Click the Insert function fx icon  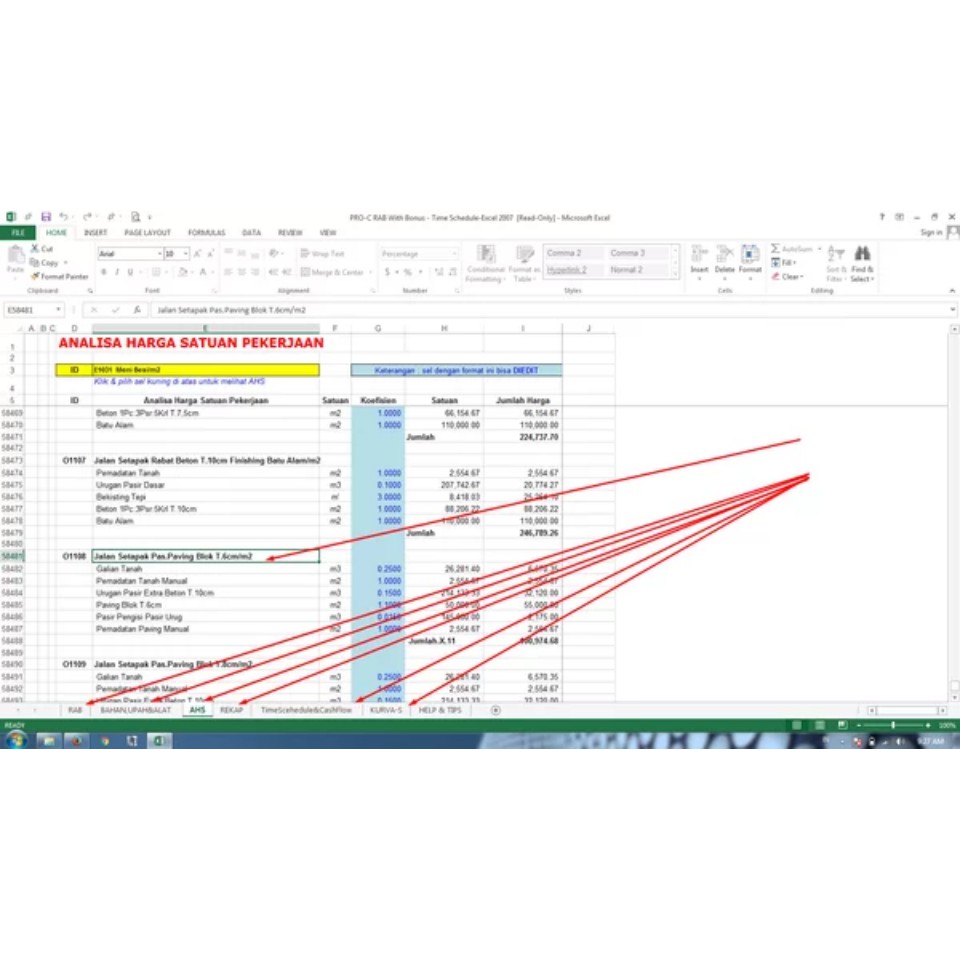pyautogui.click(x=137, y=310)
